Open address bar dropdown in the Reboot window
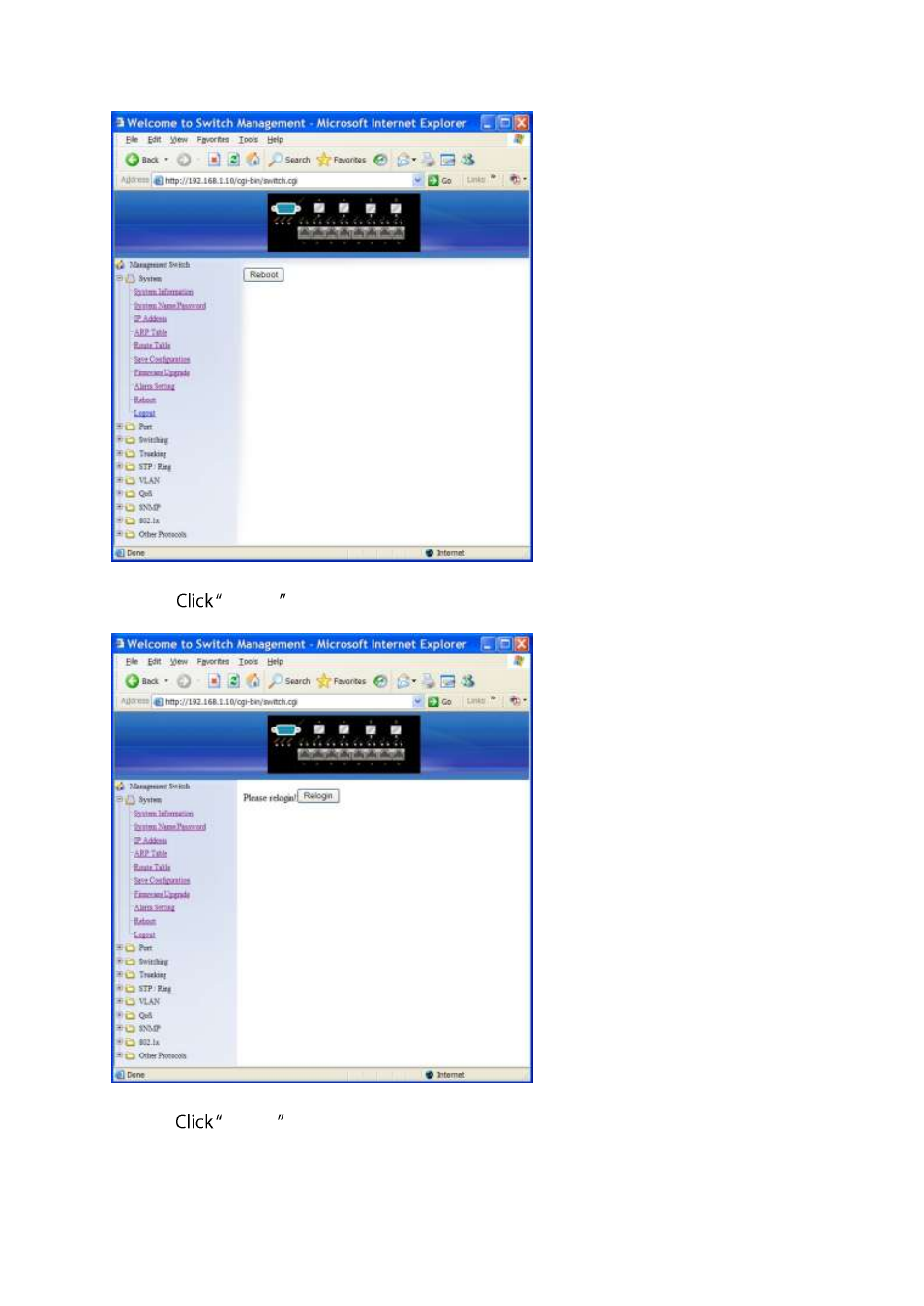 coord(418,180)
